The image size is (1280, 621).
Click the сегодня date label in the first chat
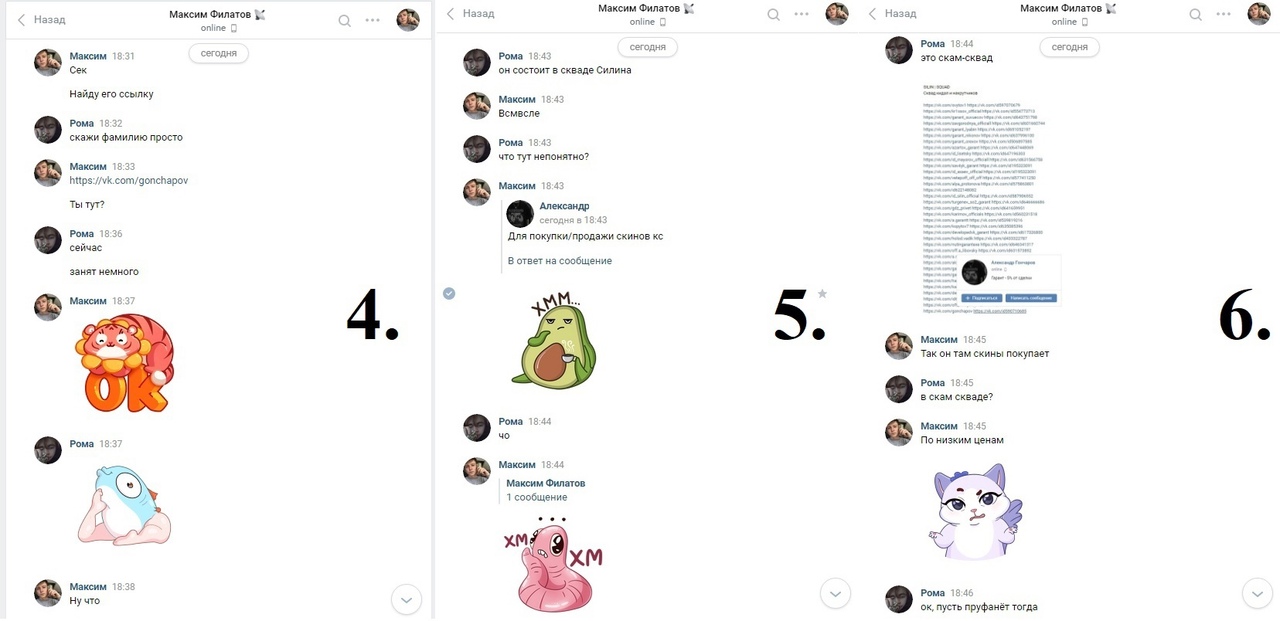pos(219,53)
